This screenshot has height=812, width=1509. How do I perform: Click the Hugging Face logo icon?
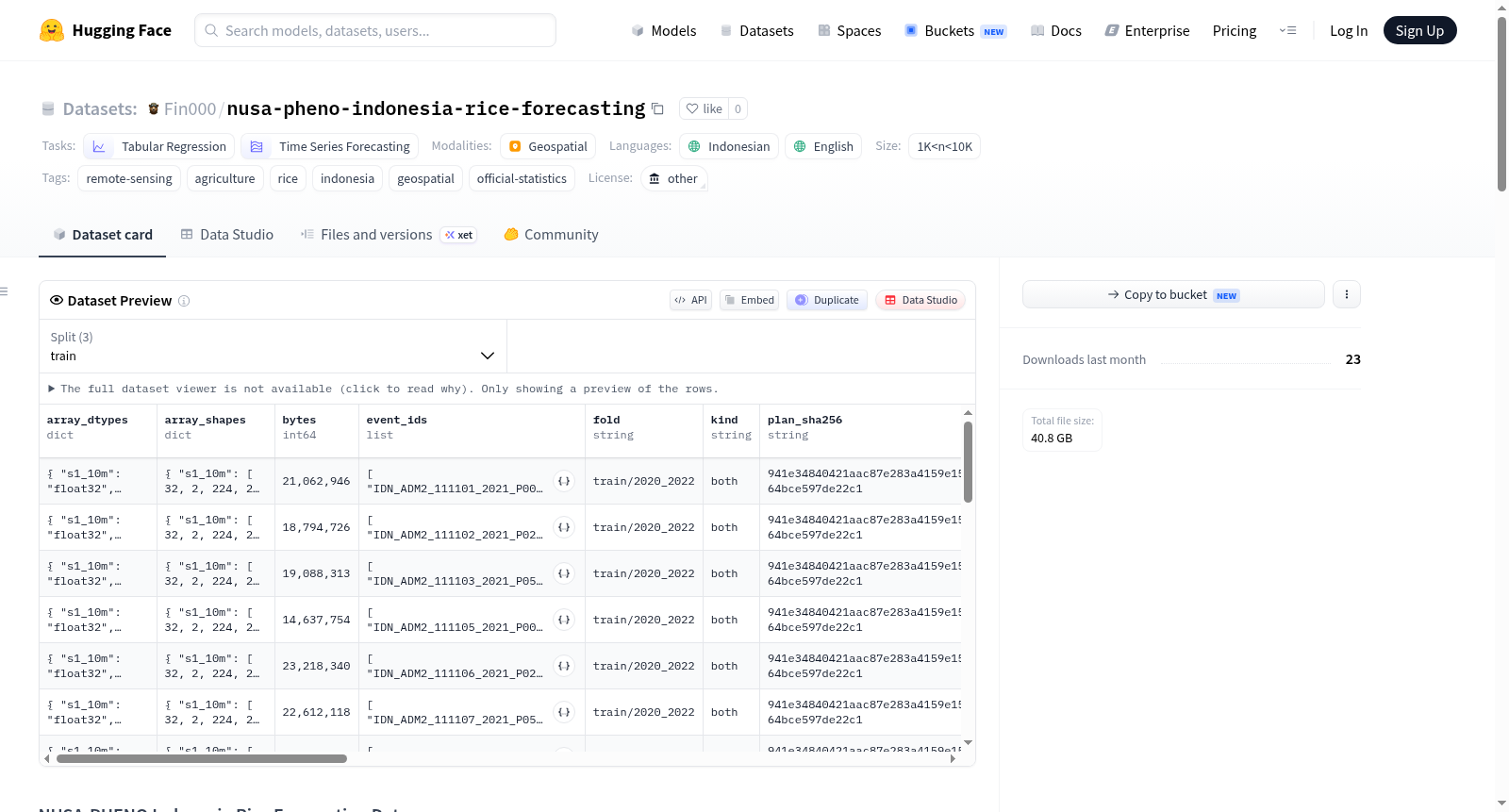(x=52, y=30)
